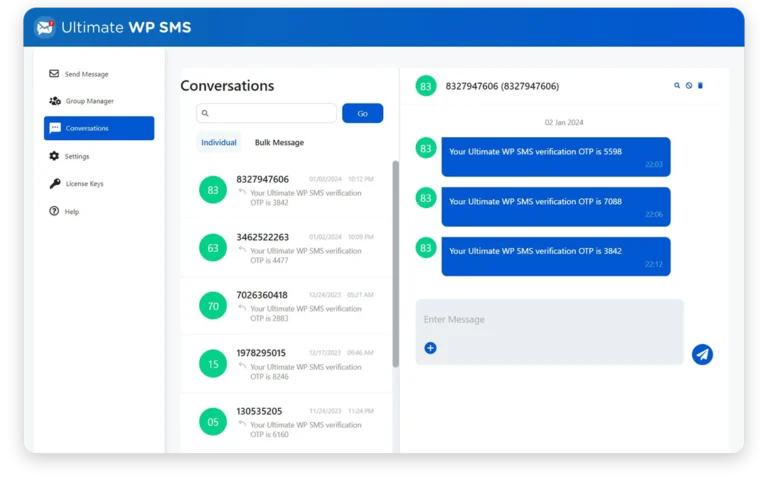Click the conversations search input field
The height and width of the screenshot is (494, 768).
[266, 113]
